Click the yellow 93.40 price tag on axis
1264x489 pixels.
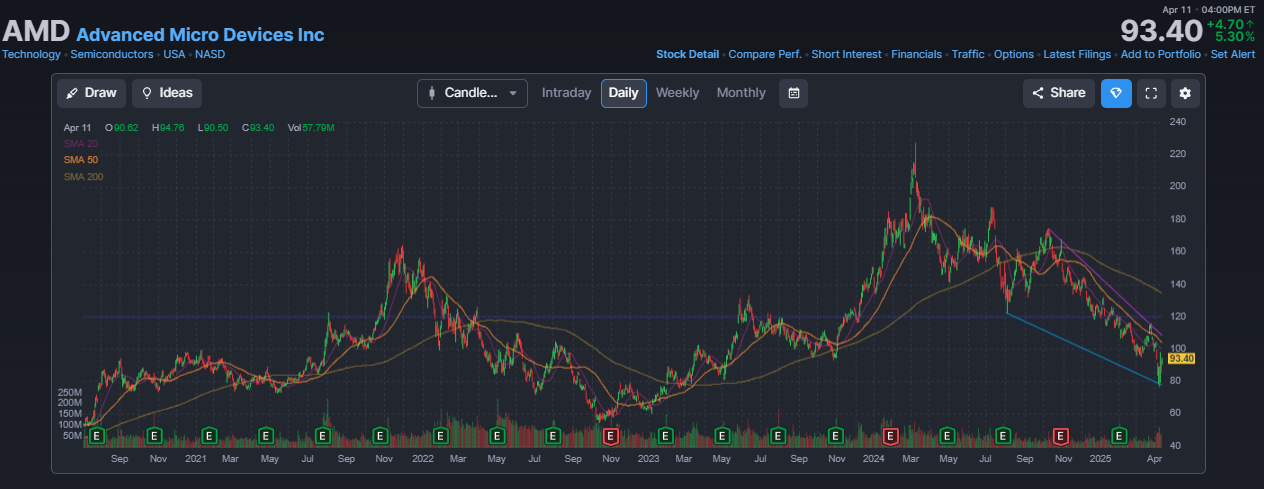coord(1181,358)
